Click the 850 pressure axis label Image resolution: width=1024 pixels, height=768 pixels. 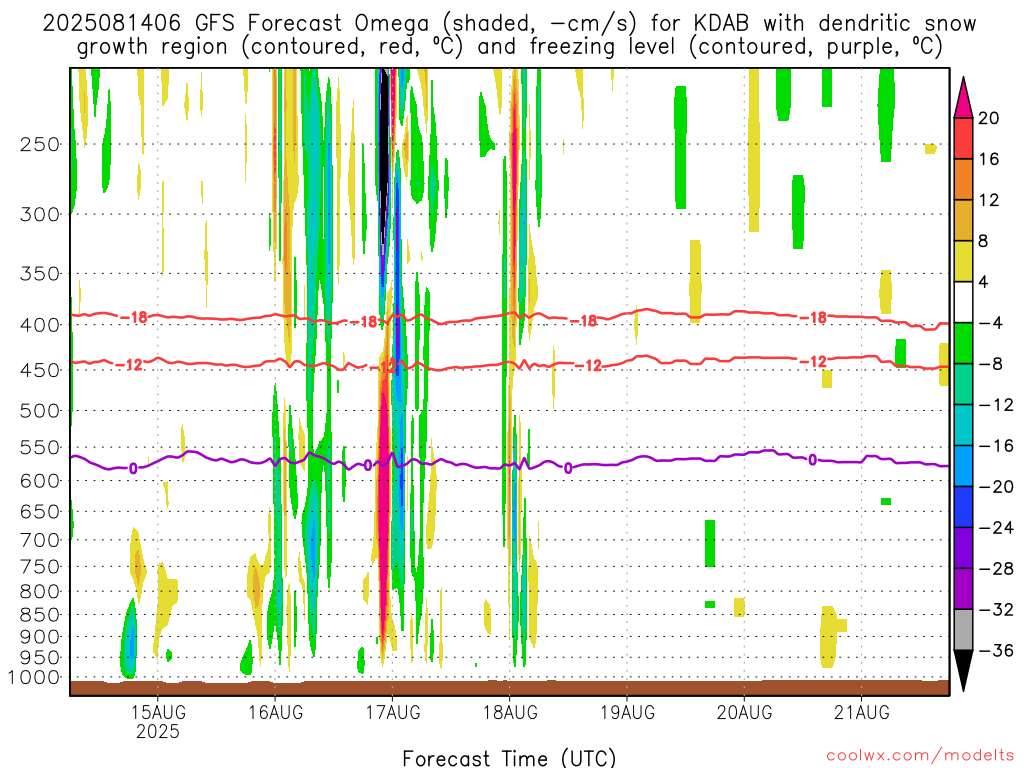(40, 615)
